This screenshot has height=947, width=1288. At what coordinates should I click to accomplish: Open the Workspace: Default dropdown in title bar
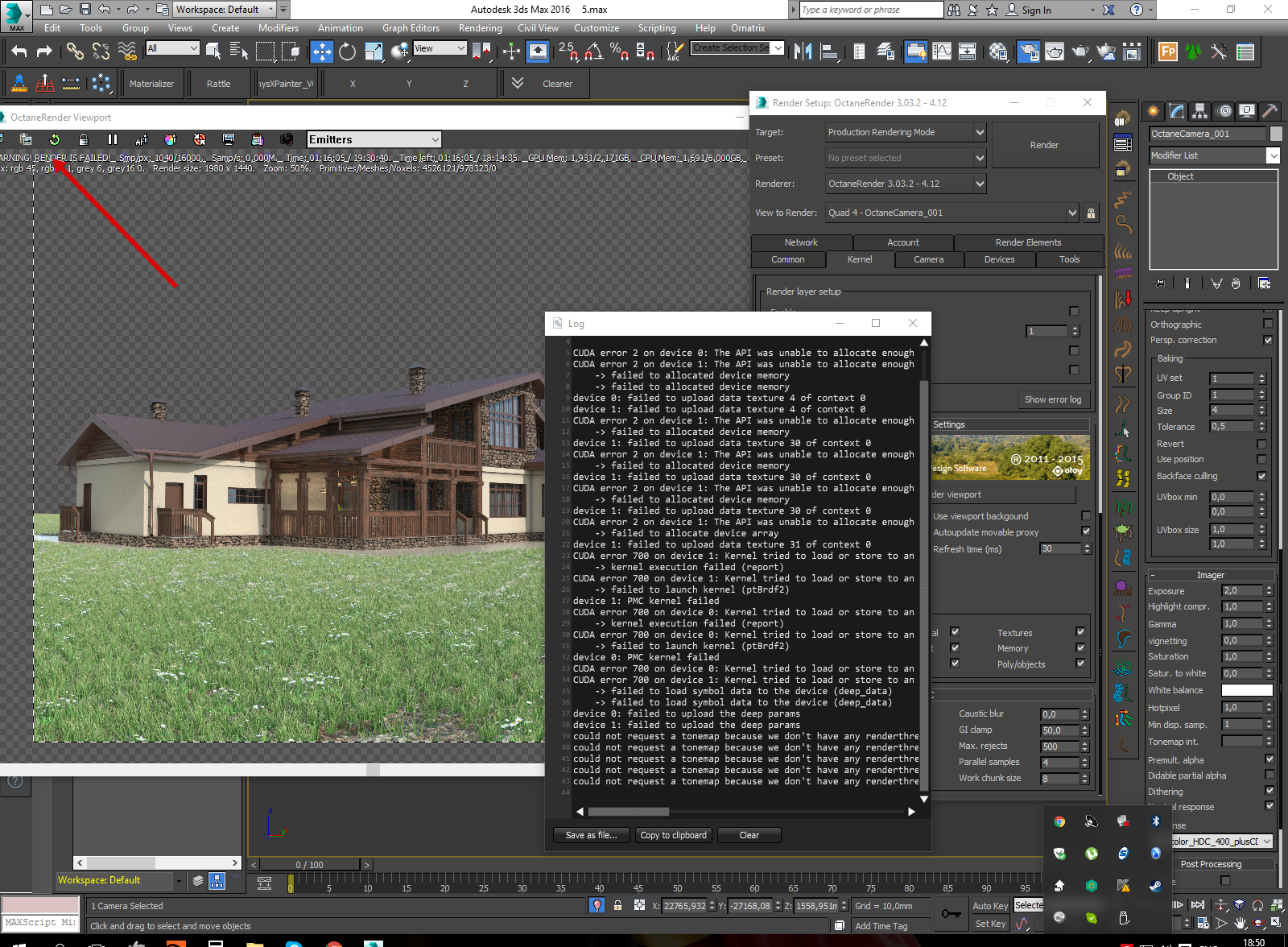pyautogui.click(x=225, y=10)
